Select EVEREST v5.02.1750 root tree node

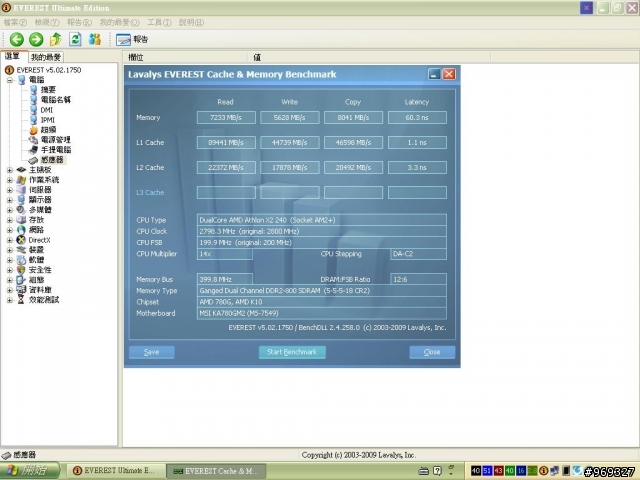click(x=49, y=70)
